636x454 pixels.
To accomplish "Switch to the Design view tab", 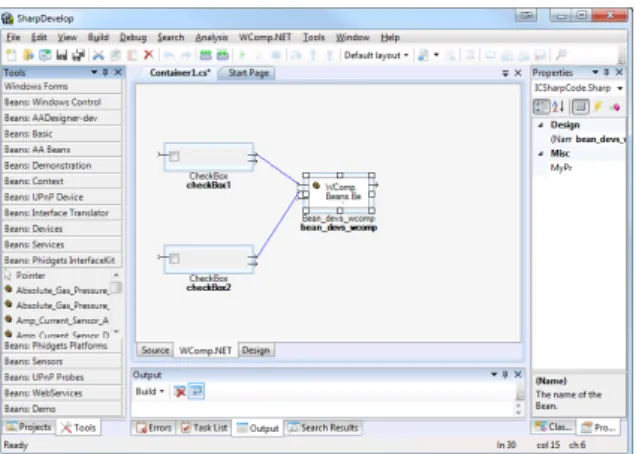I will (256, 350).
